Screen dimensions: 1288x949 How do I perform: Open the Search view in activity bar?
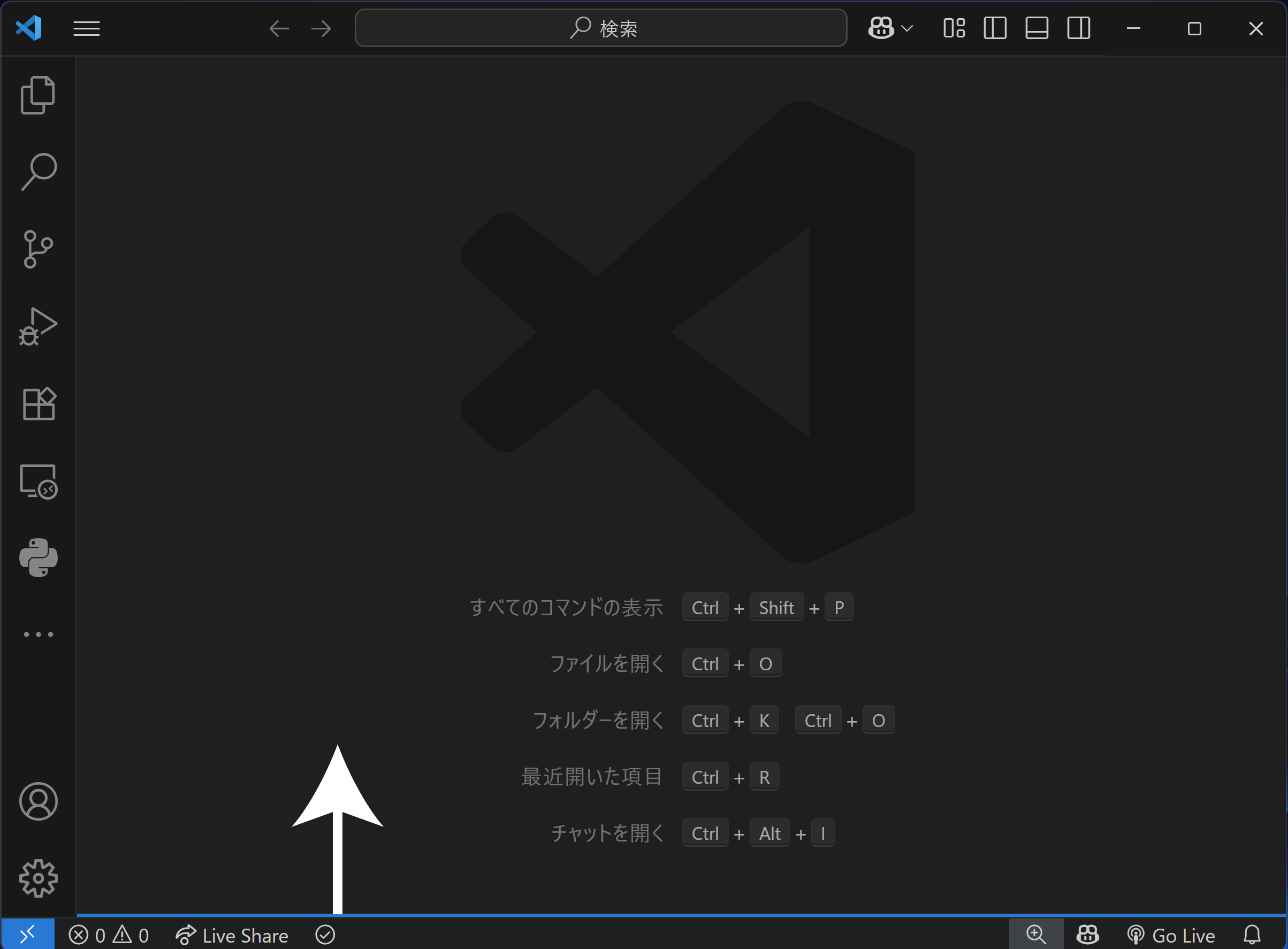click(x=38, y=172)
